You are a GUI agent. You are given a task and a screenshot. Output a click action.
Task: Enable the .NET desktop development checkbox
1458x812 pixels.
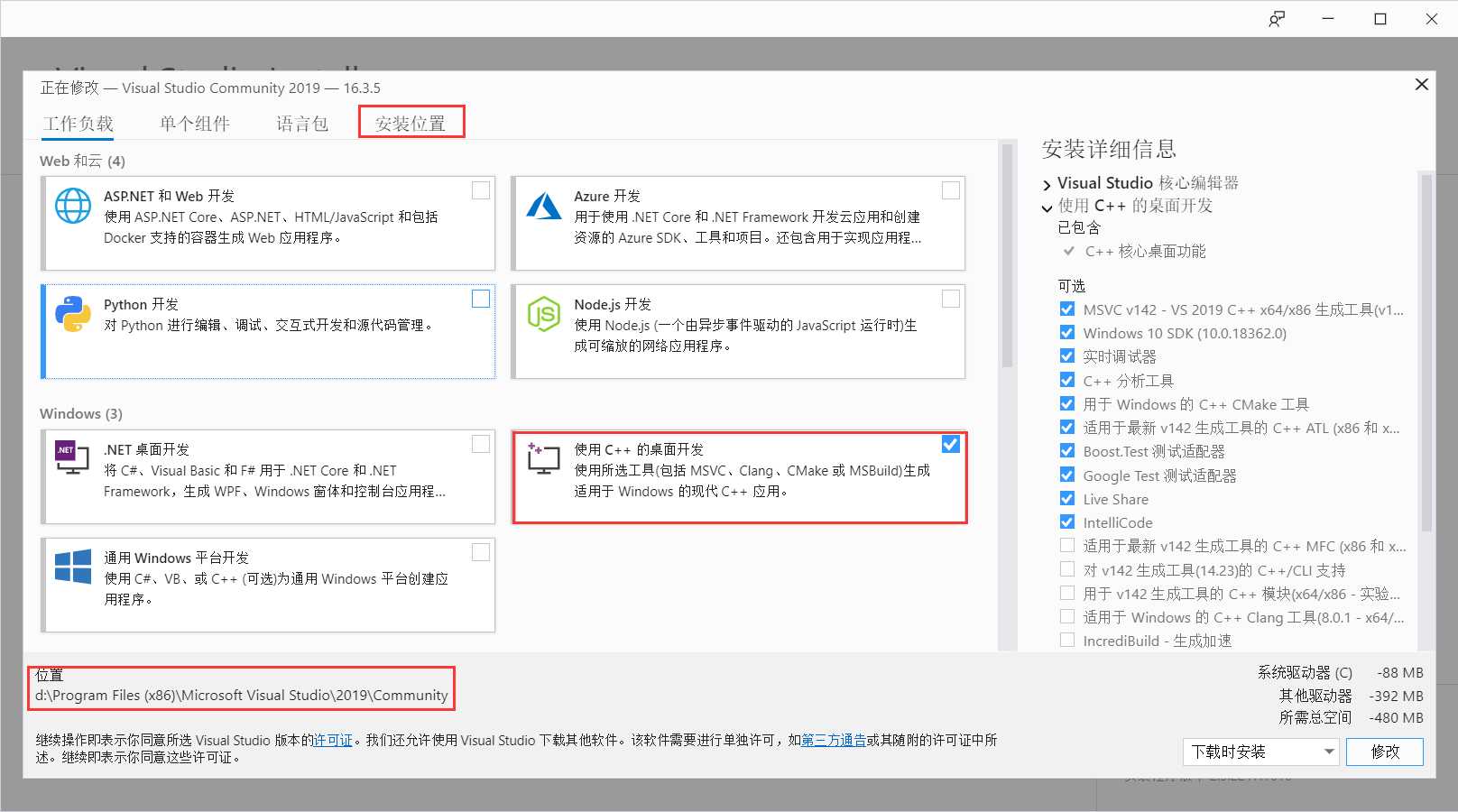coord(481,444)
